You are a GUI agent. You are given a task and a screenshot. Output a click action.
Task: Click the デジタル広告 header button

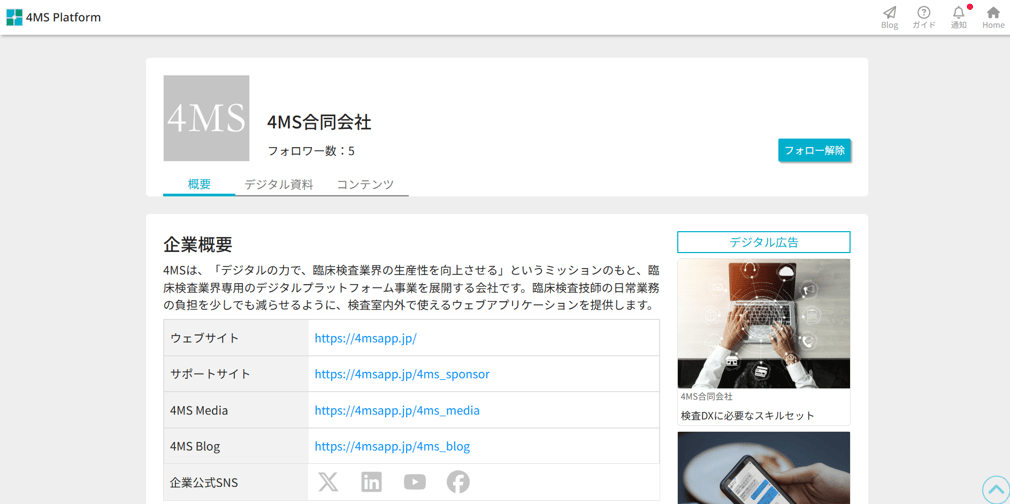[x=763, y=242]
